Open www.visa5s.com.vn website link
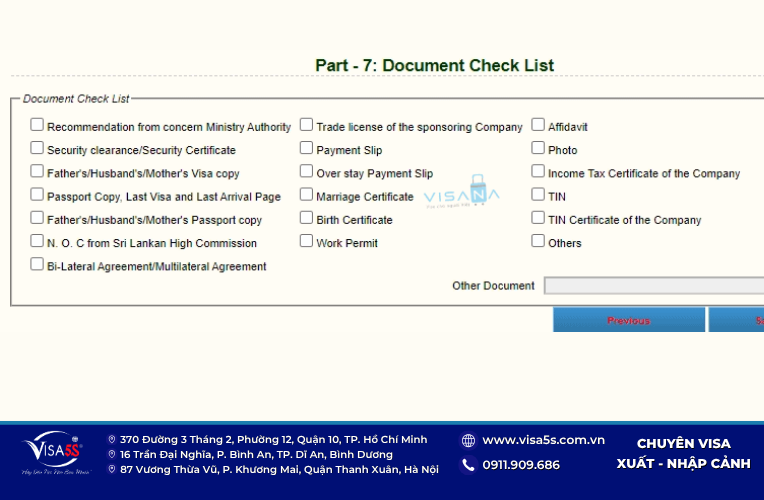764x500 pixels. click(x=543, y=440)
